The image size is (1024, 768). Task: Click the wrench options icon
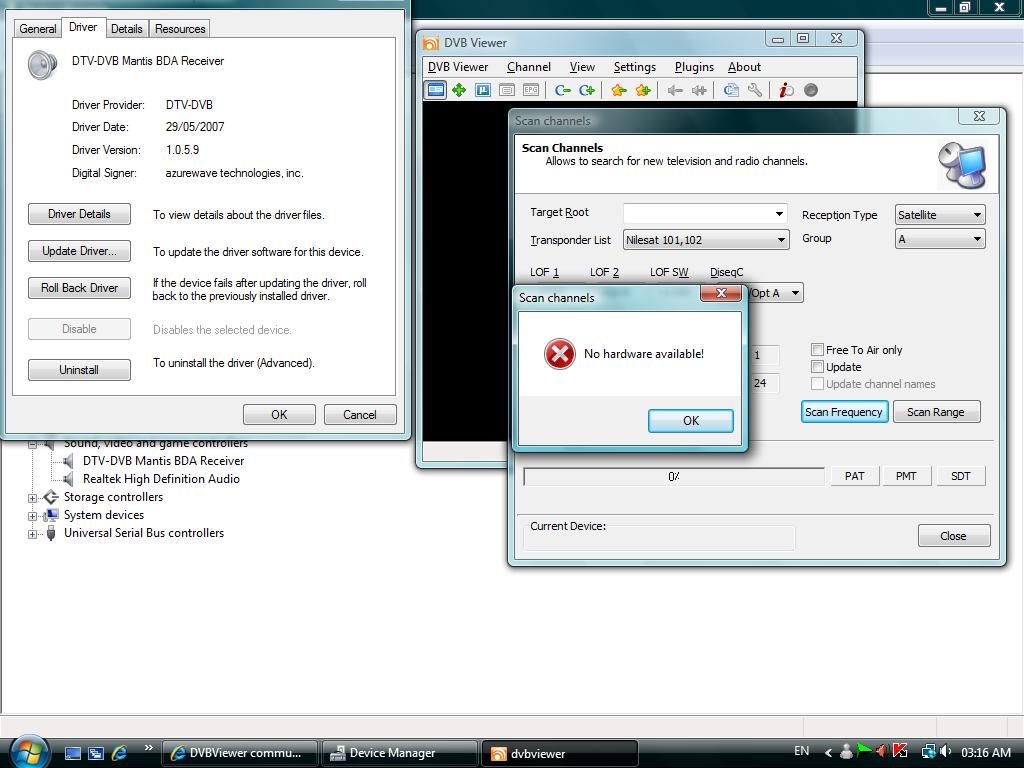754,90
